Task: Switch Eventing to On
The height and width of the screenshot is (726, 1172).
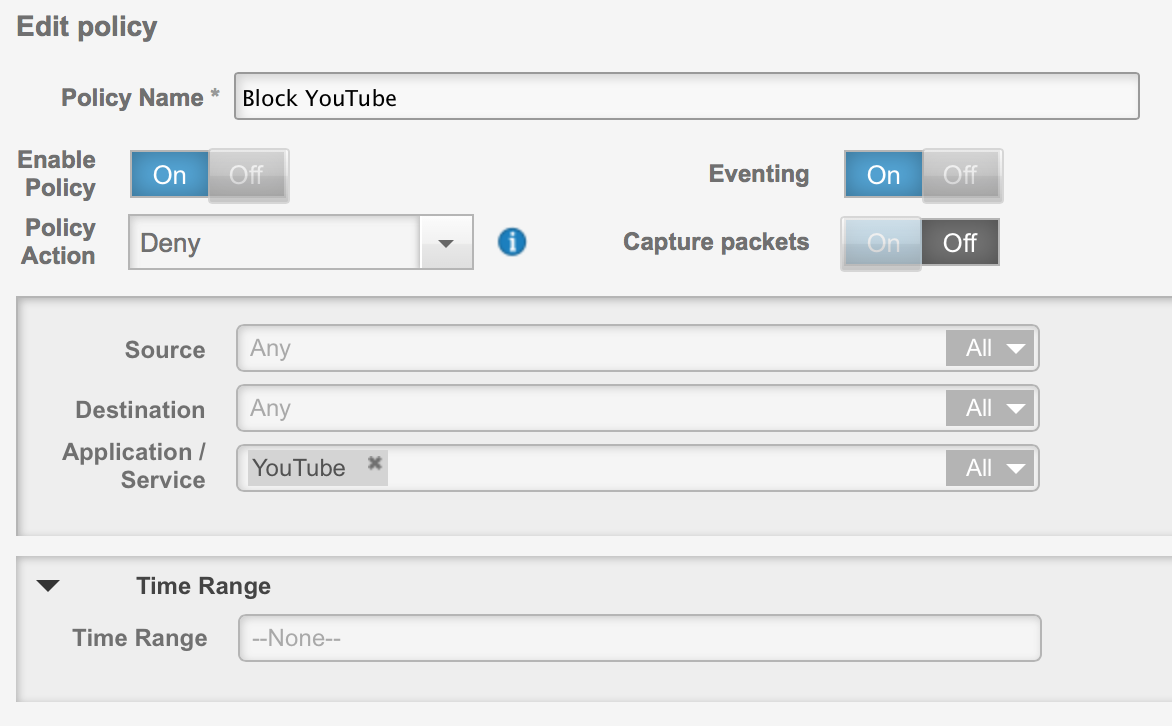Action: (883, 175)
